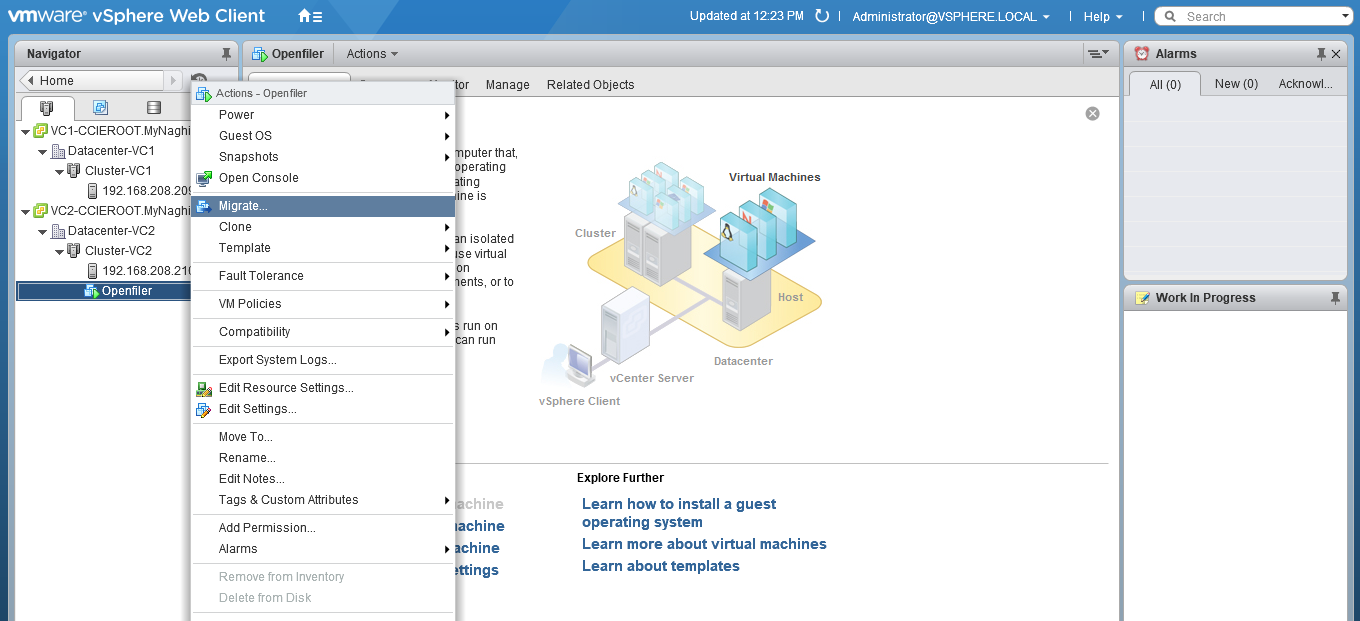Refresh the vSphere client view

coord(822,16)
